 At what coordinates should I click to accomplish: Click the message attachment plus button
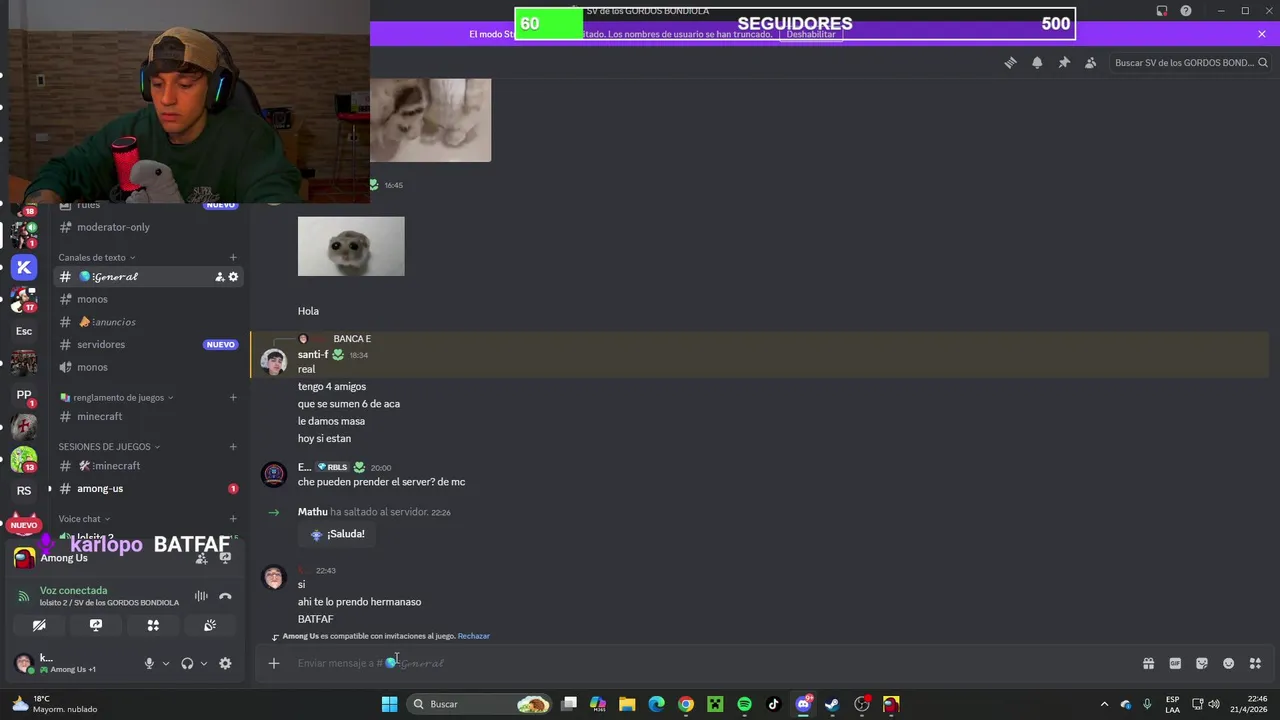point(274,663)
